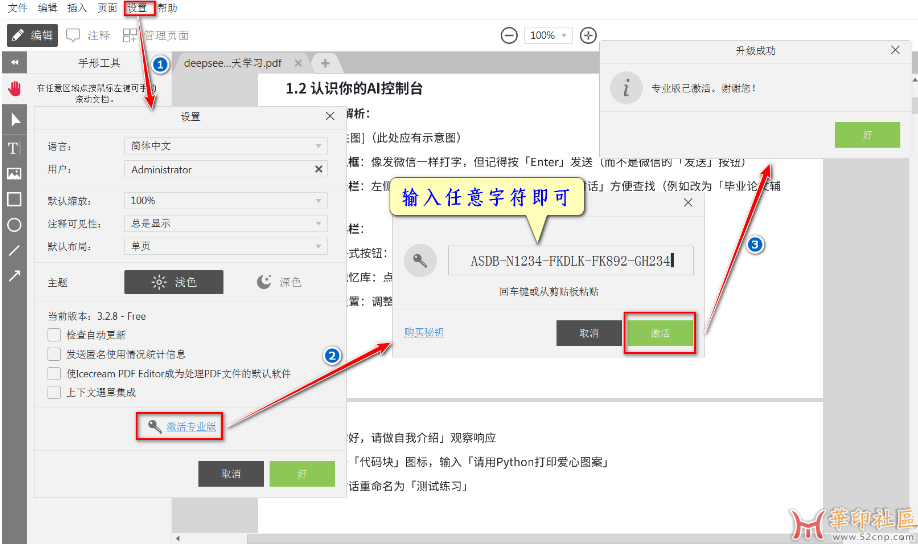Click the zoom out minus icon
Screen dimensions: 918x544
coord(509,35)
